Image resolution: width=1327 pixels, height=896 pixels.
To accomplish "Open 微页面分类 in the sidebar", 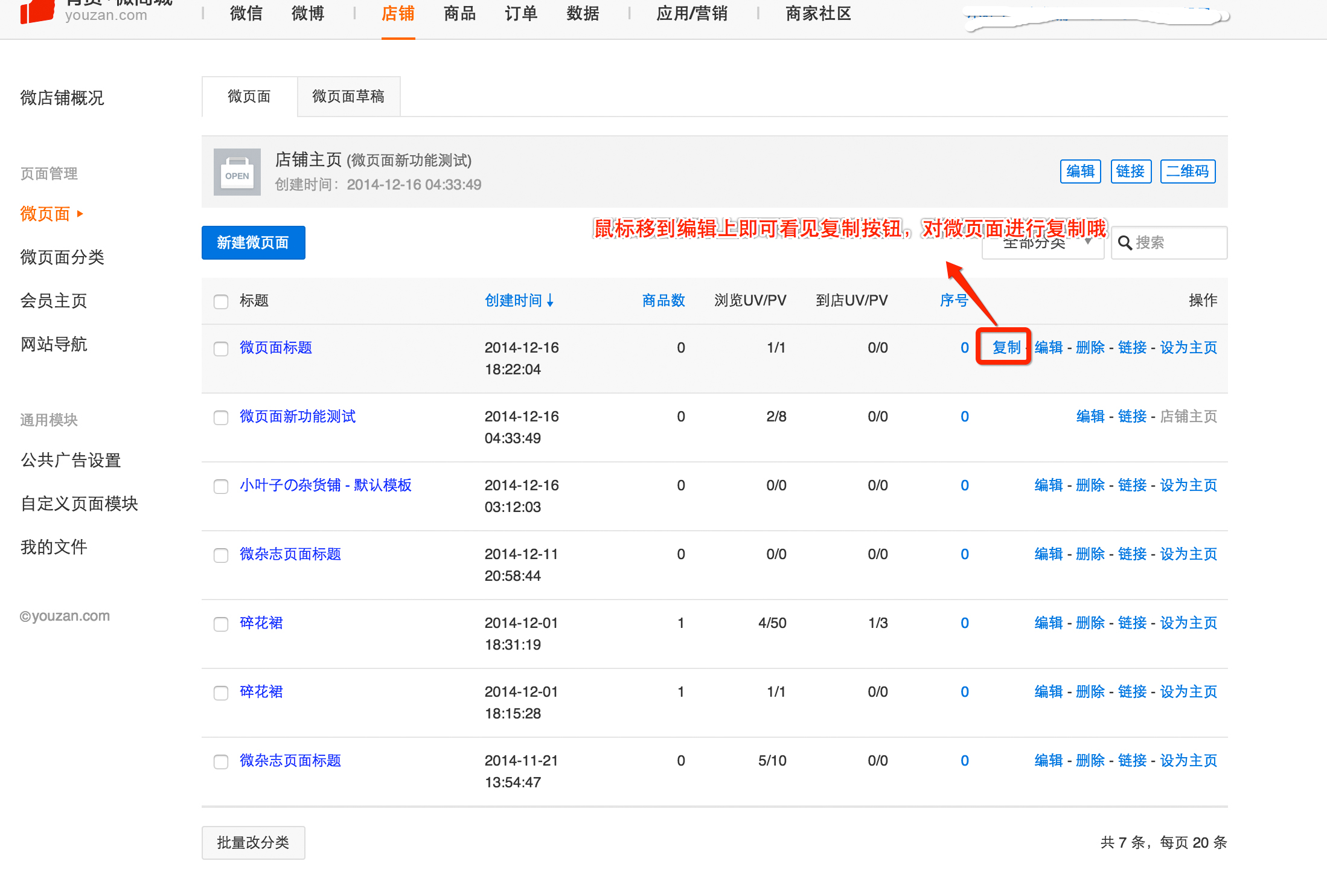I will click(62, 257).
